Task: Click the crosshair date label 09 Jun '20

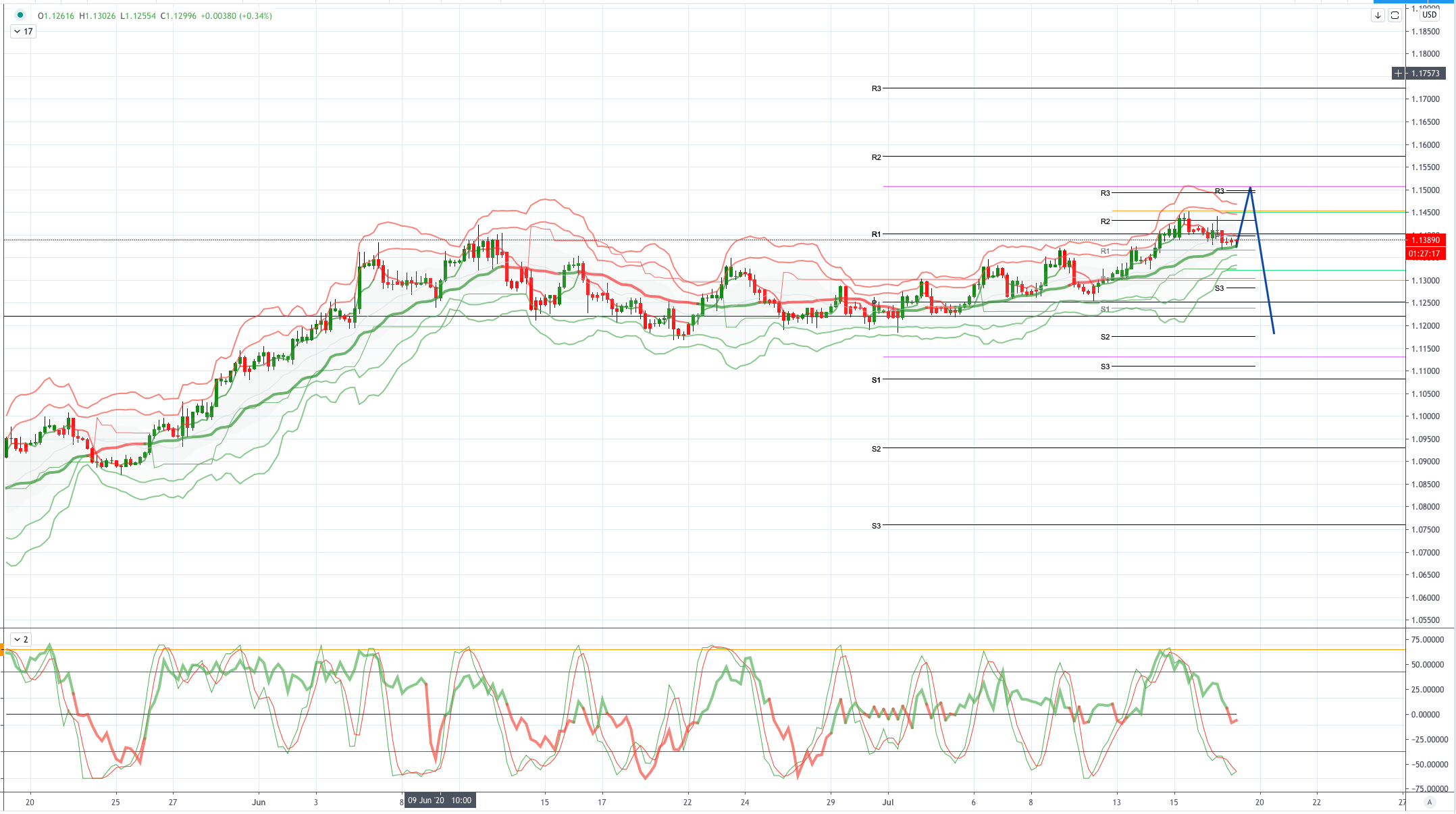Action: tap(440, 801)
